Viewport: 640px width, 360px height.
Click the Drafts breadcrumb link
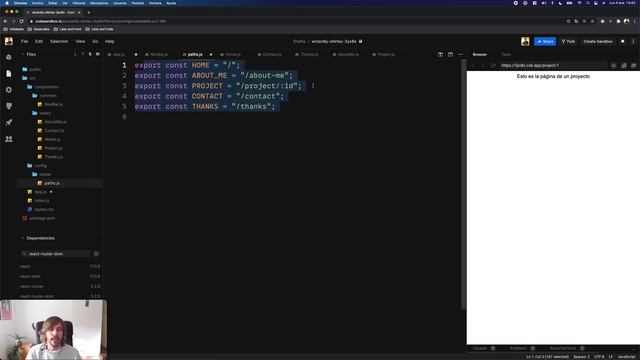pos(299,41)
